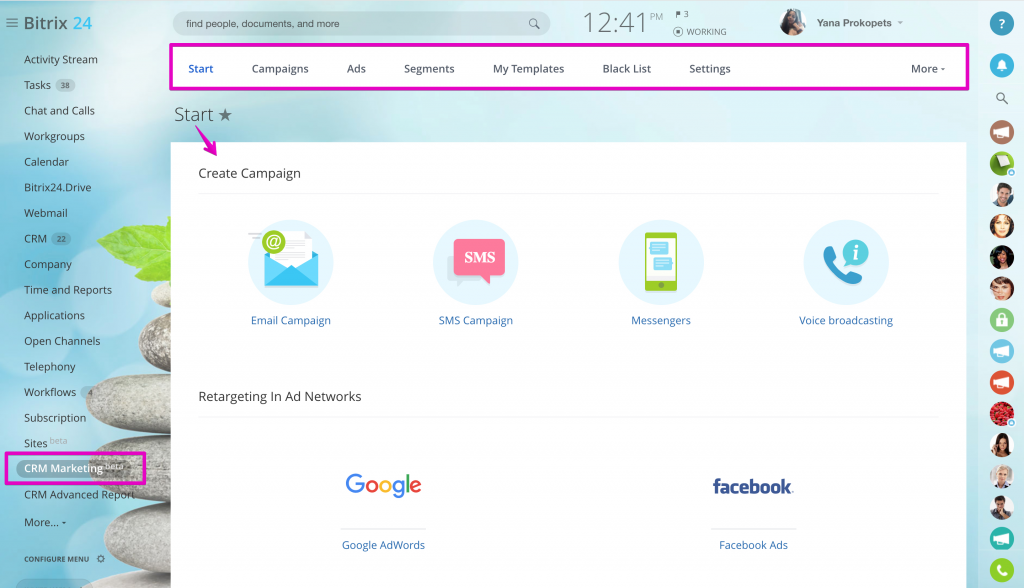Click the green padlock icon in sidebar

coord(1002,319)
